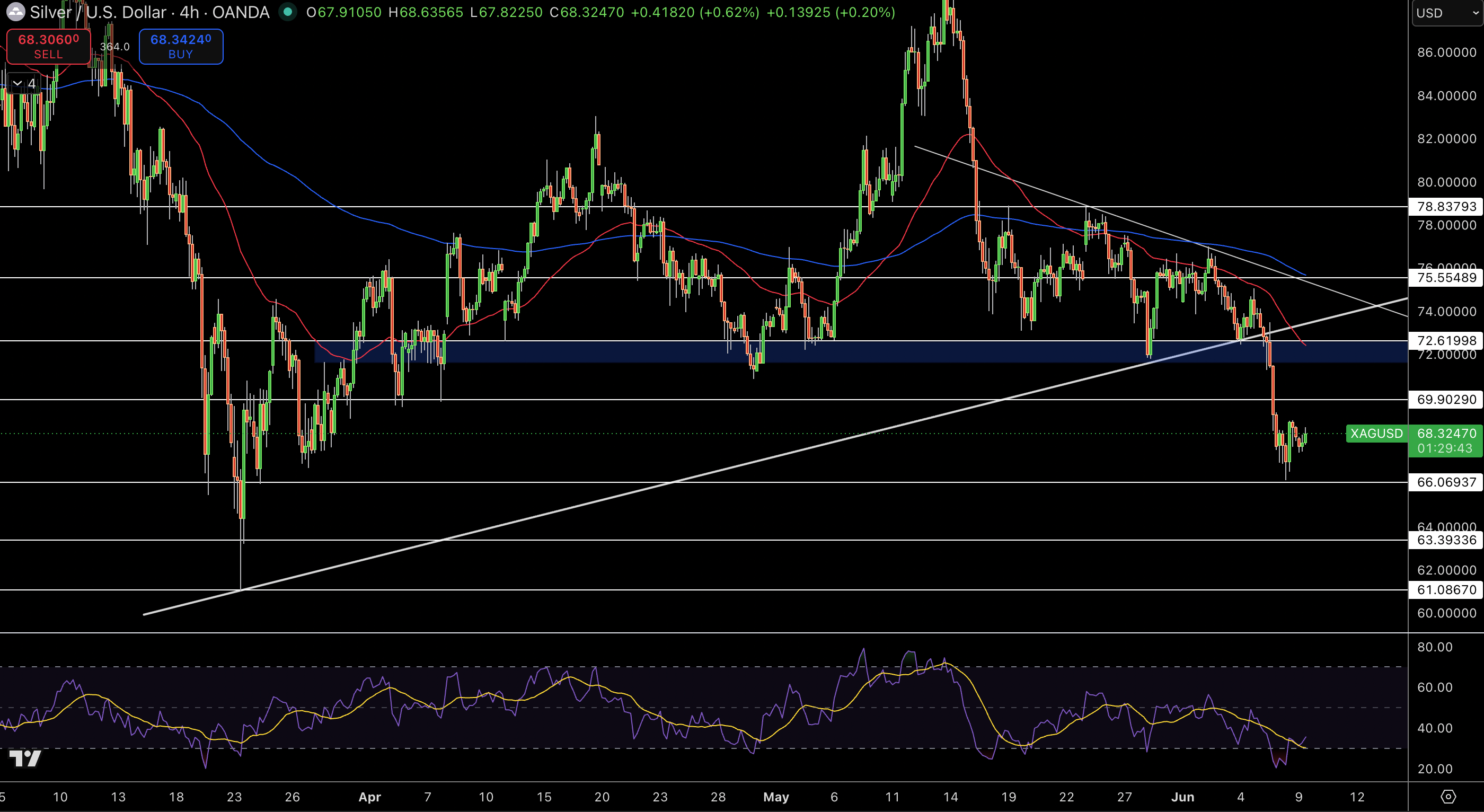
Task: Click the red SELL 68.30600 button
Action: point(48,47)
